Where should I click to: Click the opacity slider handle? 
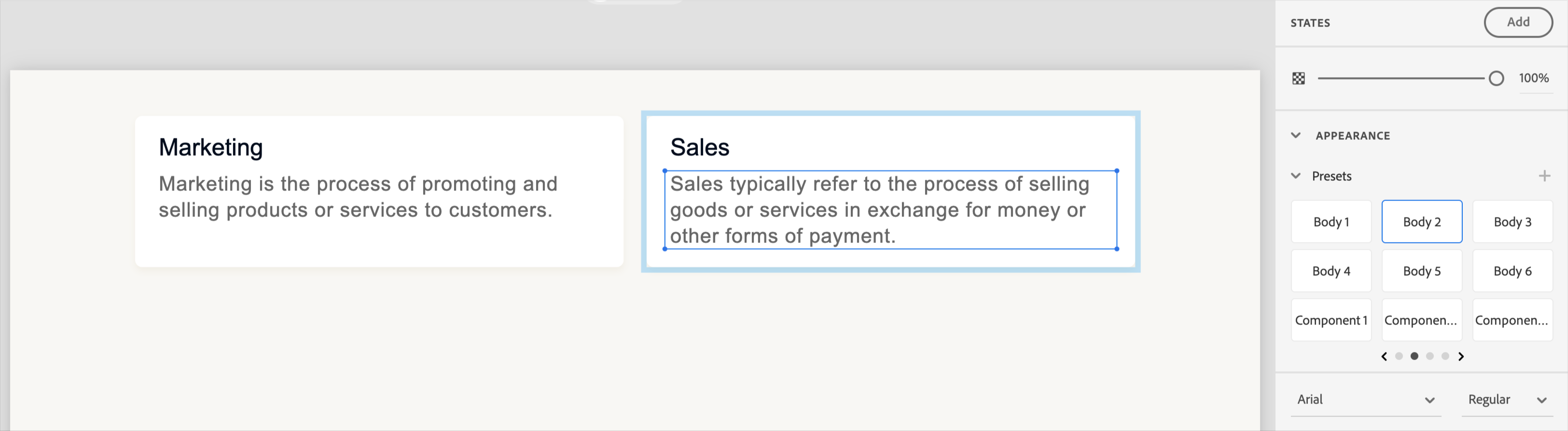coord(1496,79)
